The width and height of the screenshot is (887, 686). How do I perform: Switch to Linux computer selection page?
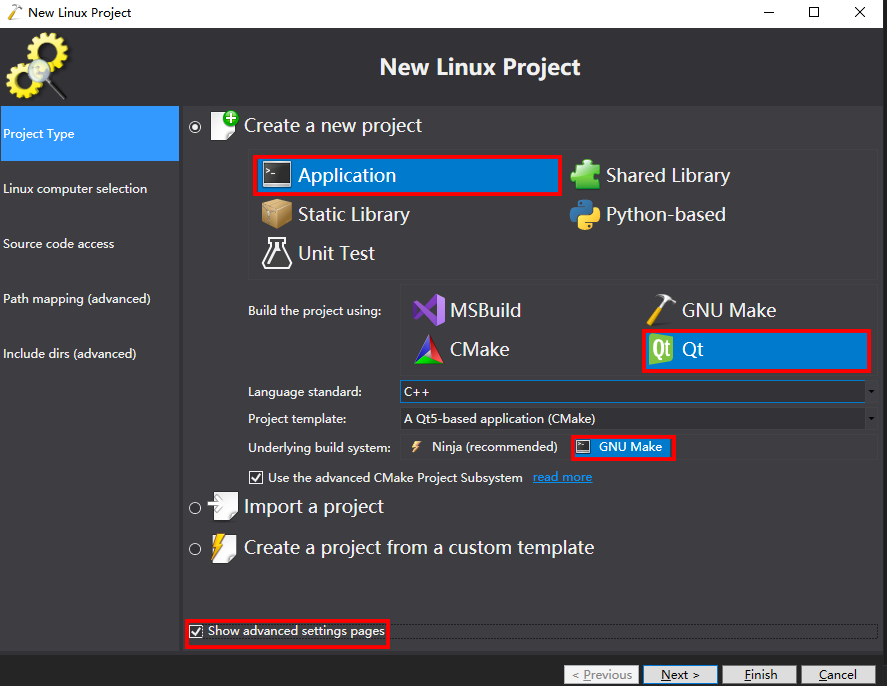pos(75,189)
